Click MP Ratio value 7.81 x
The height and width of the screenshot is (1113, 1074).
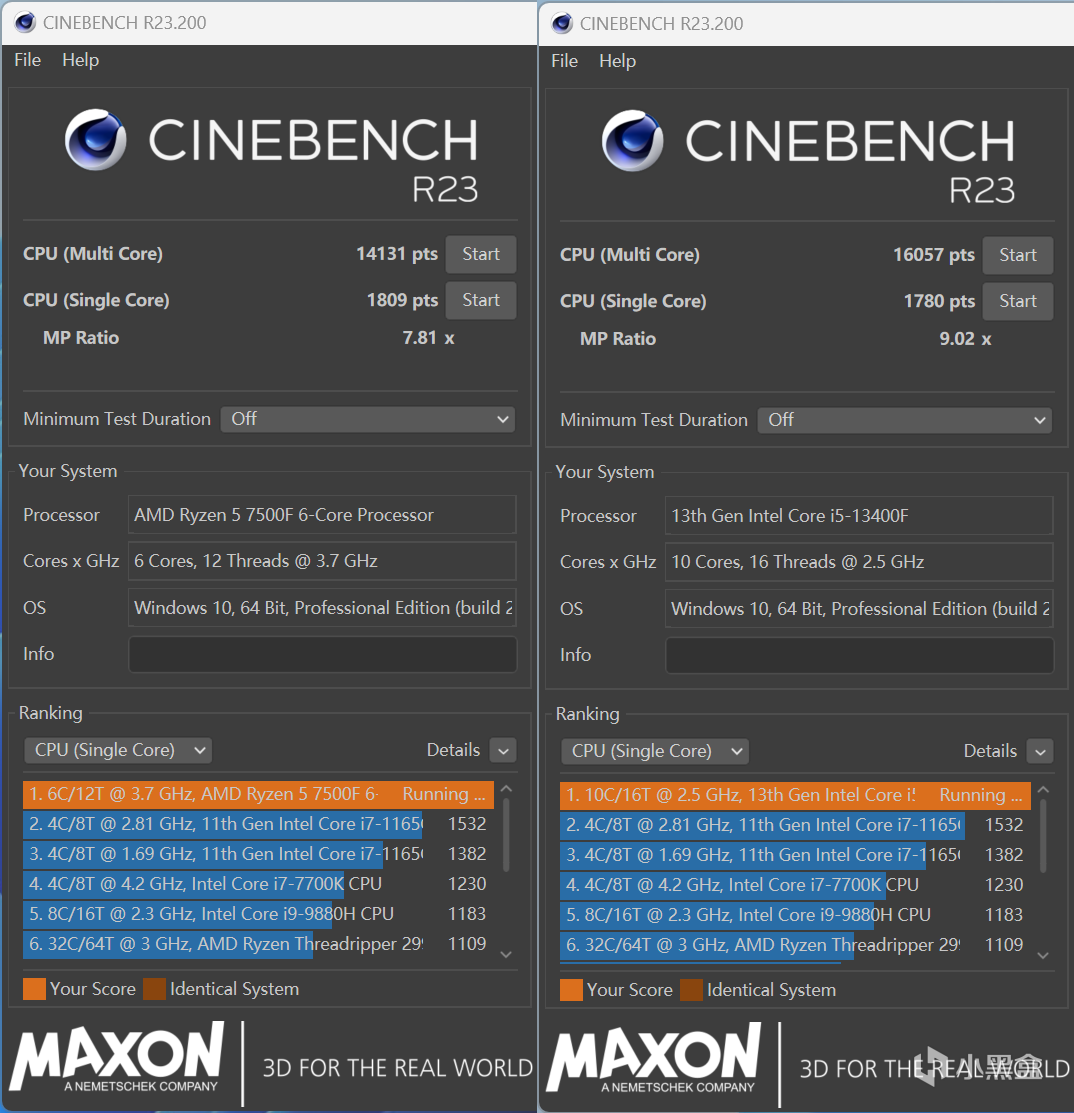click(428, 338)
